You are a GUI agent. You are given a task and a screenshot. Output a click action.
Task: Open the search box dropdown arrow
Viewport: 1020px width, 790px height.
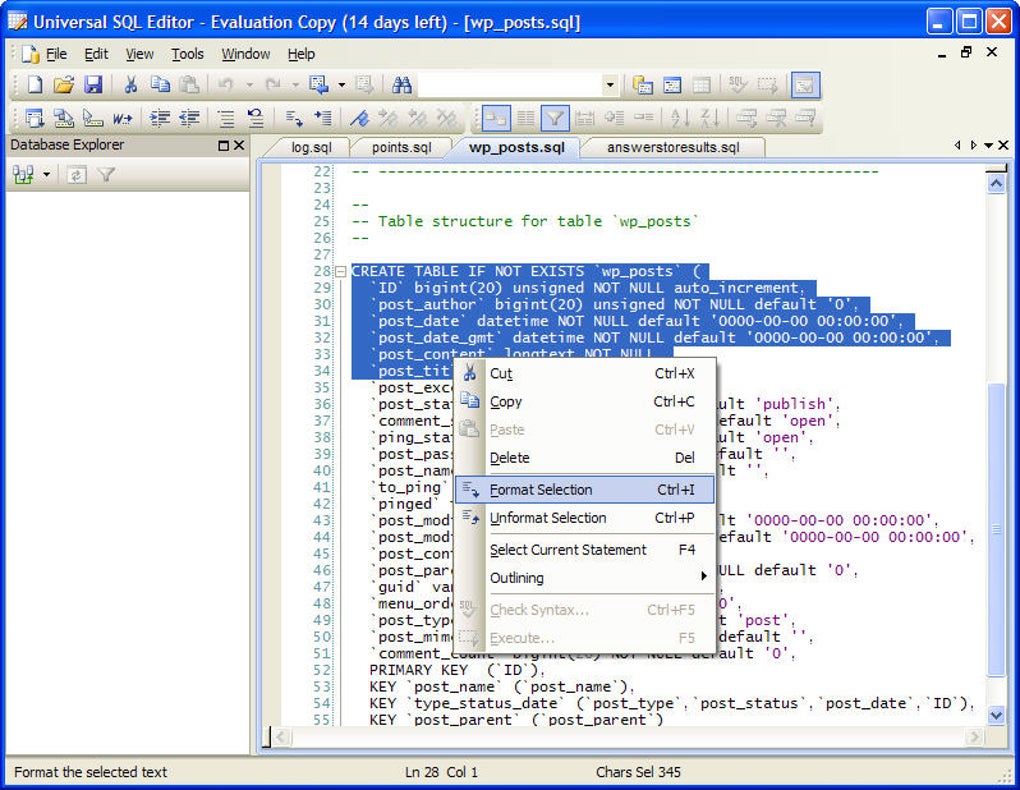(610, 86)
